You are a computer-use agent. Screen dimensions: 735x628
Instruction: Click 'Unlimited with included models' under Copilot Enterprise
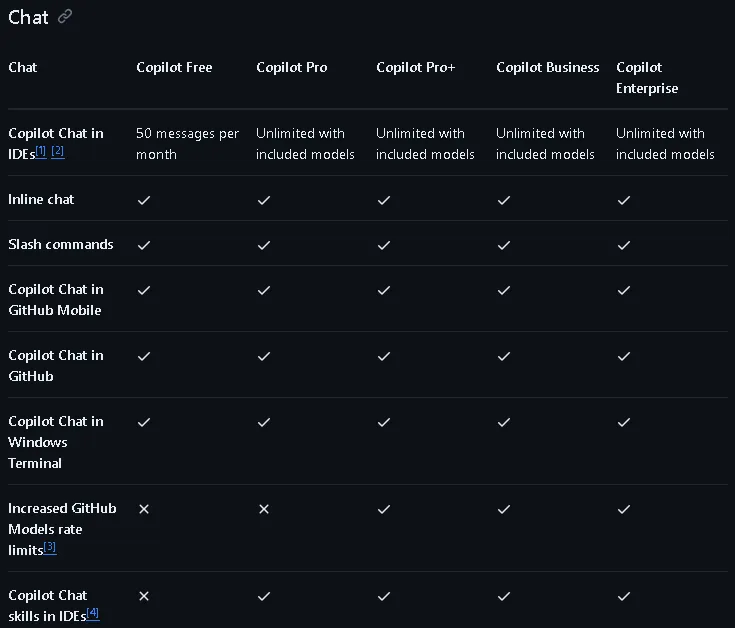(665, 144)
